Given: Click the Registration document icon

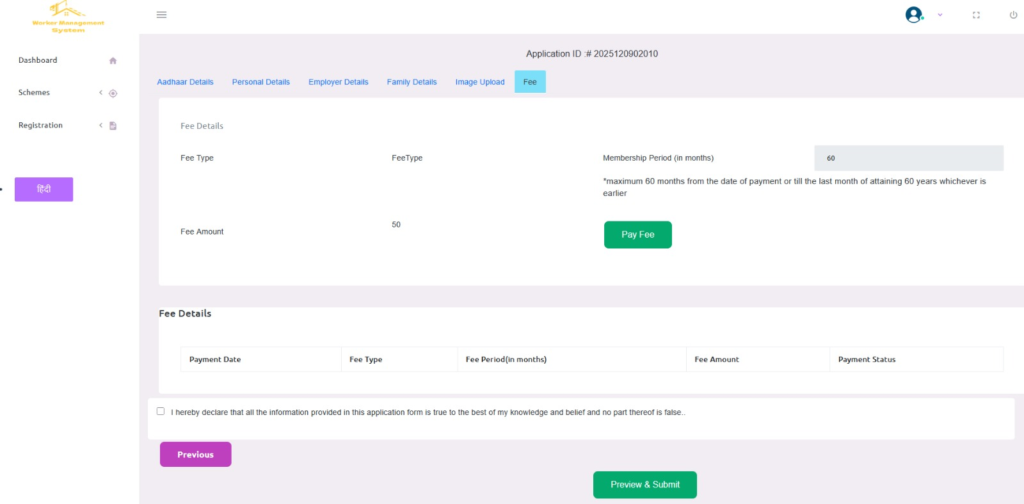Looking at the screenshot, I should pyautogui.click(x=113, y=126).
